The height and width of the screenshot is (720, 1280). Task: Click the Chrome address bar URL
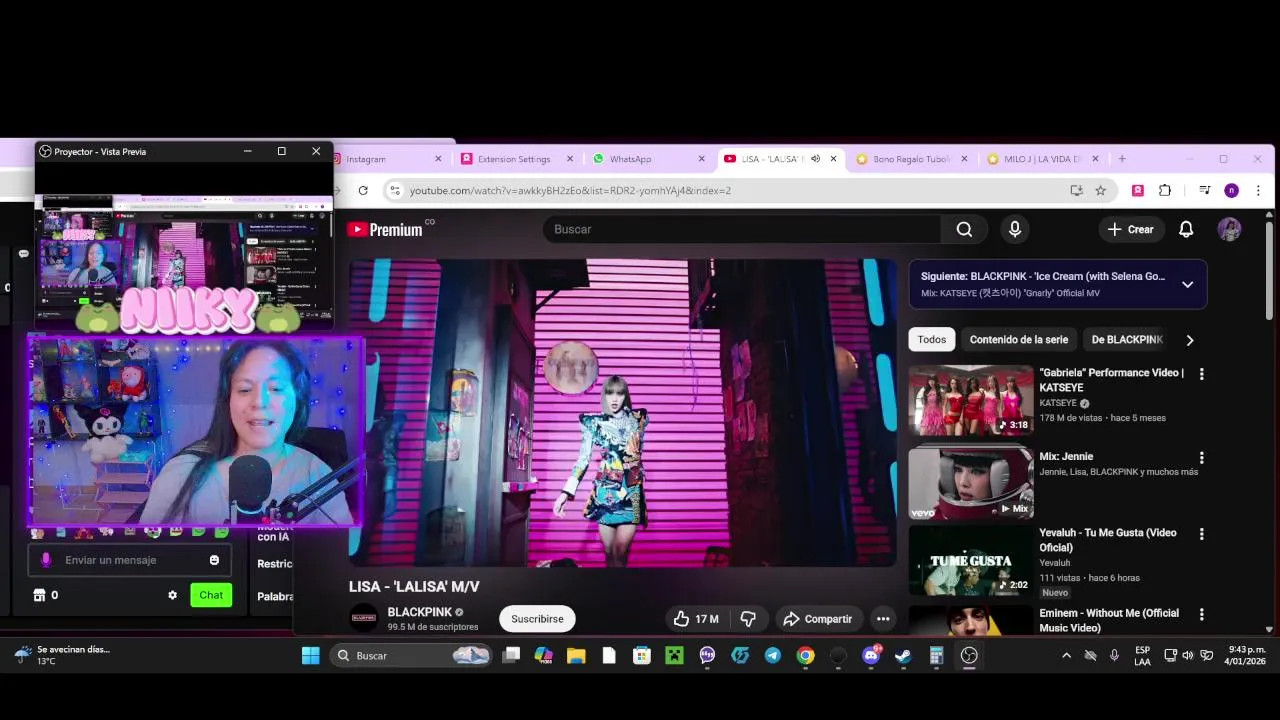(570, 190)
